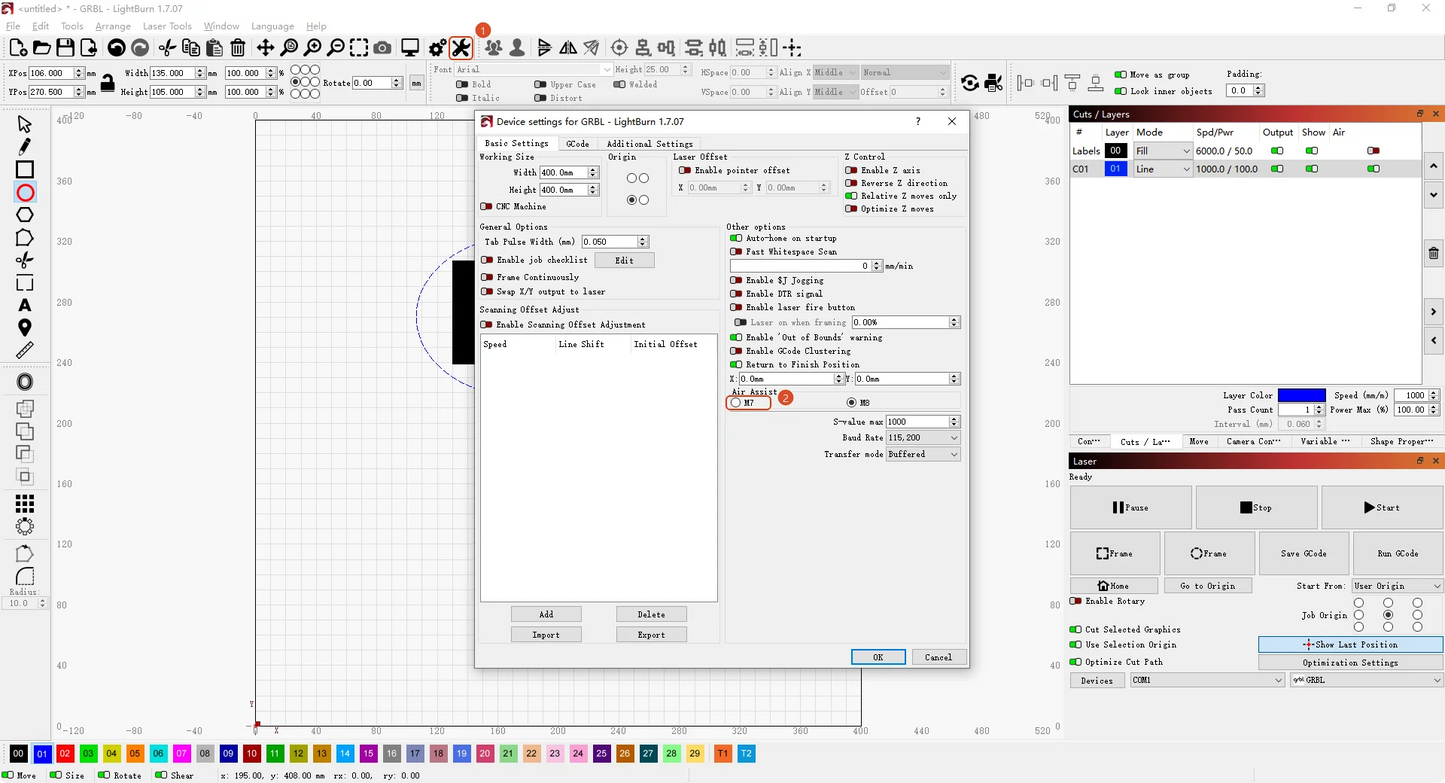The image size is (1445, 783).
Task: Click Cancel in Device settings dialog
Action: (939, 657)
